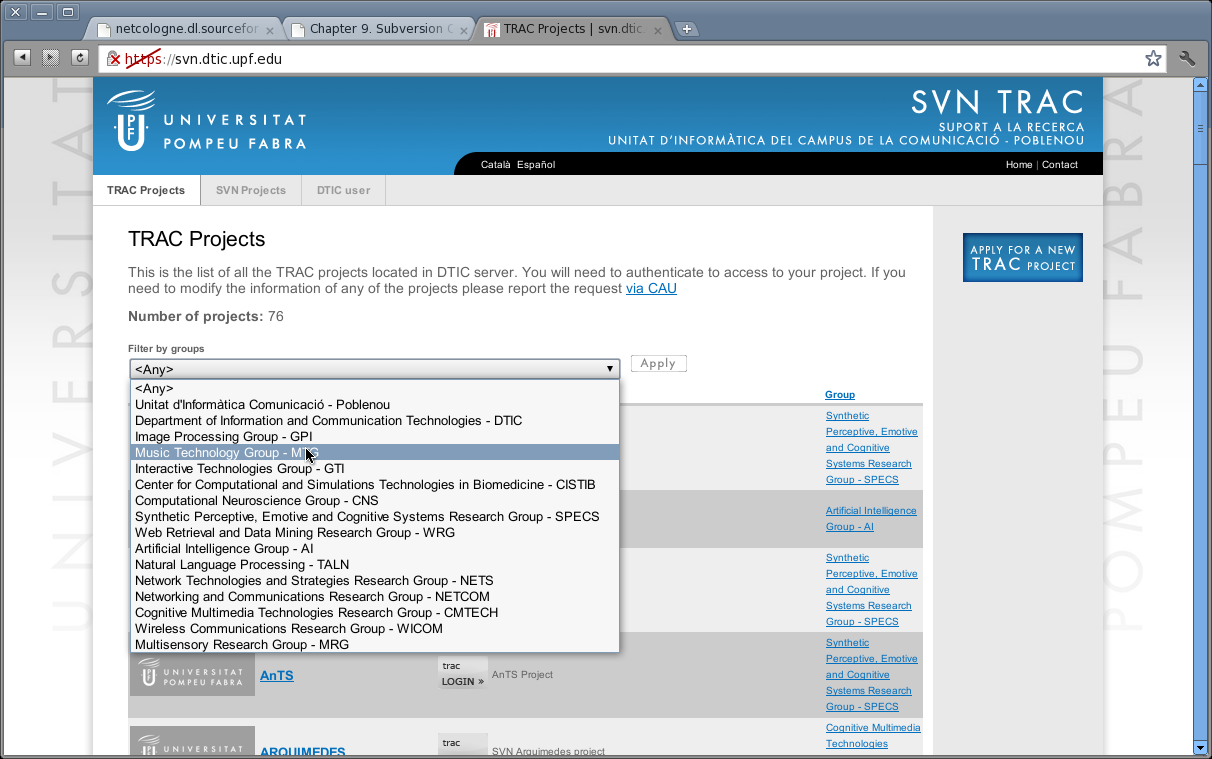Screen dimensions: 1212x759
Task: Open the AnTS project link
Action: [277, 676]
